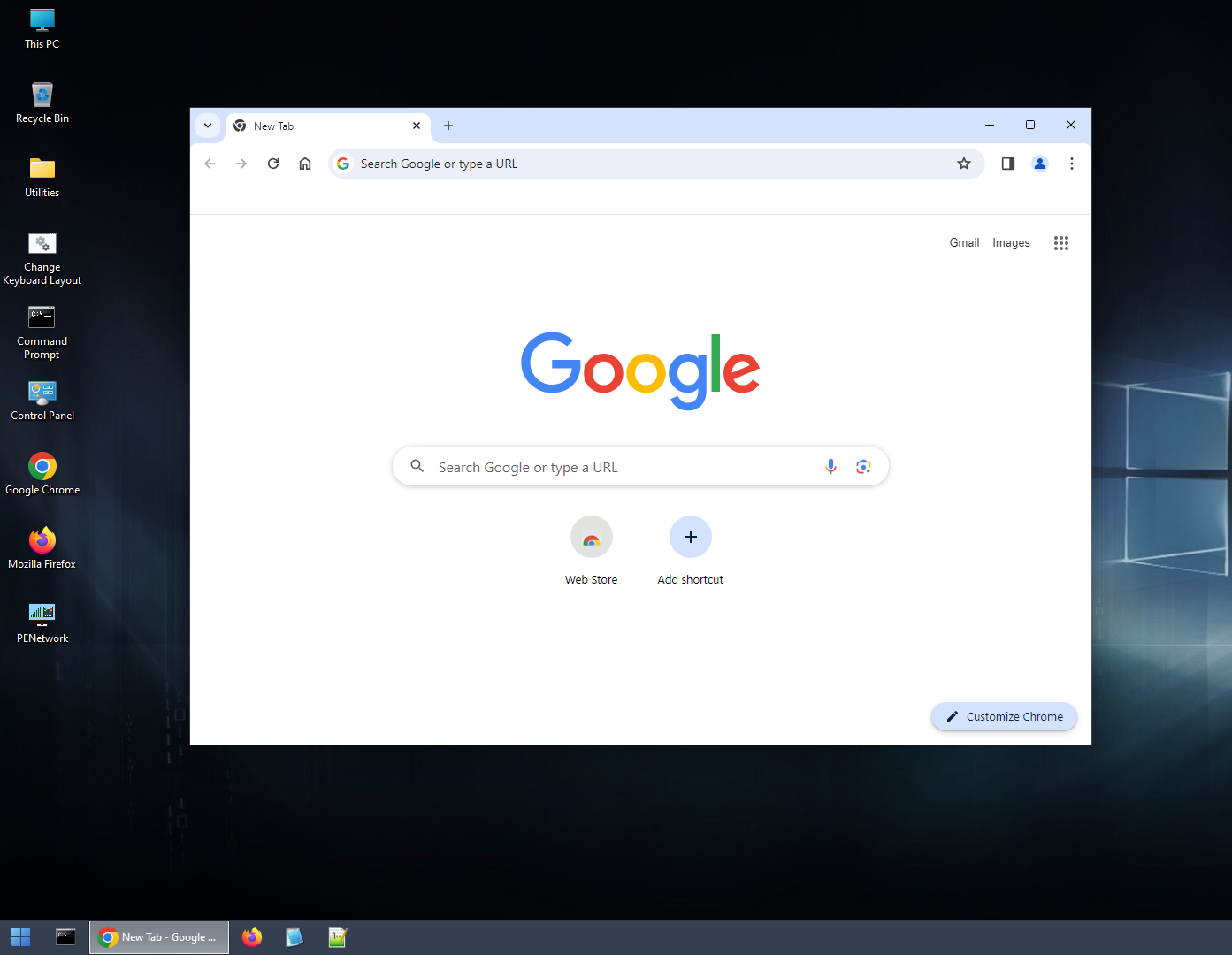Open Chrome's three-dot menu
The height and width of the screenshot is (955, 1232).
tap(1072, 164)
